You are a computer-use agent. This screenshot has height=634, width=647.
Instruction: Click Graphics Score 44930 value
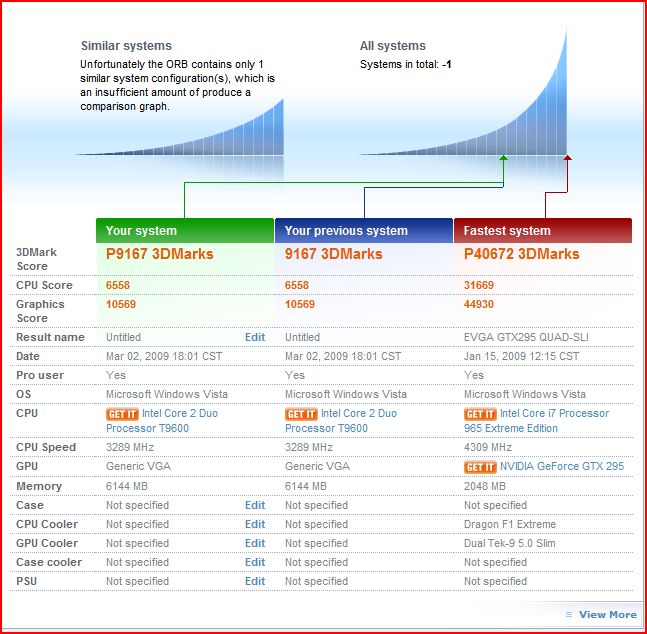(479, 304)
